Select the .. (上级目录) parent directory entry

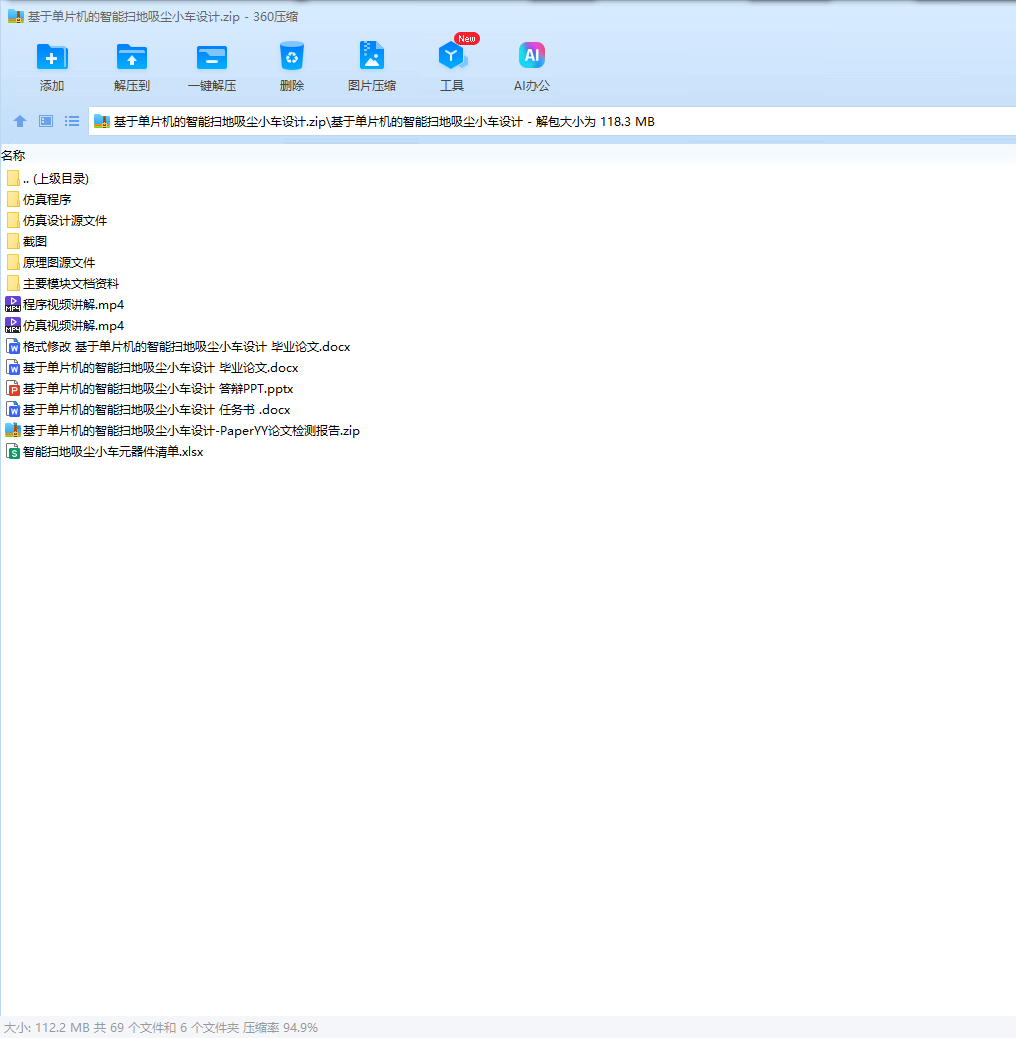(x=56, y=179)
